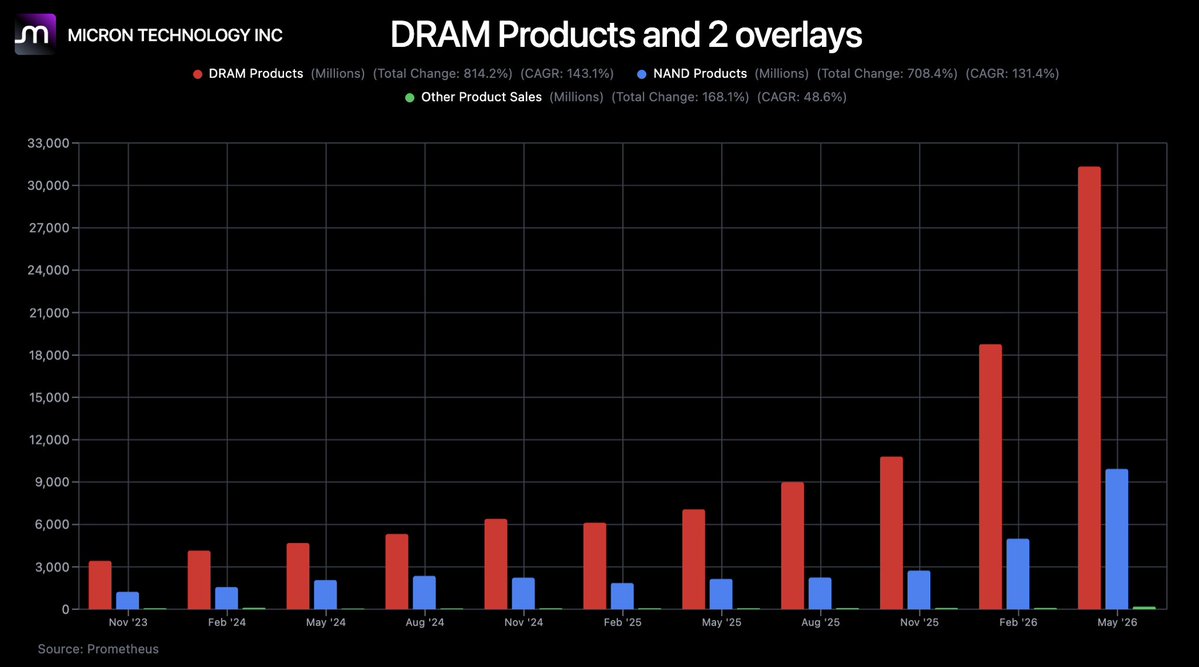Click the May '24 x-axis label
Screen dimensions: 1199x667
[x=326, y=623]
